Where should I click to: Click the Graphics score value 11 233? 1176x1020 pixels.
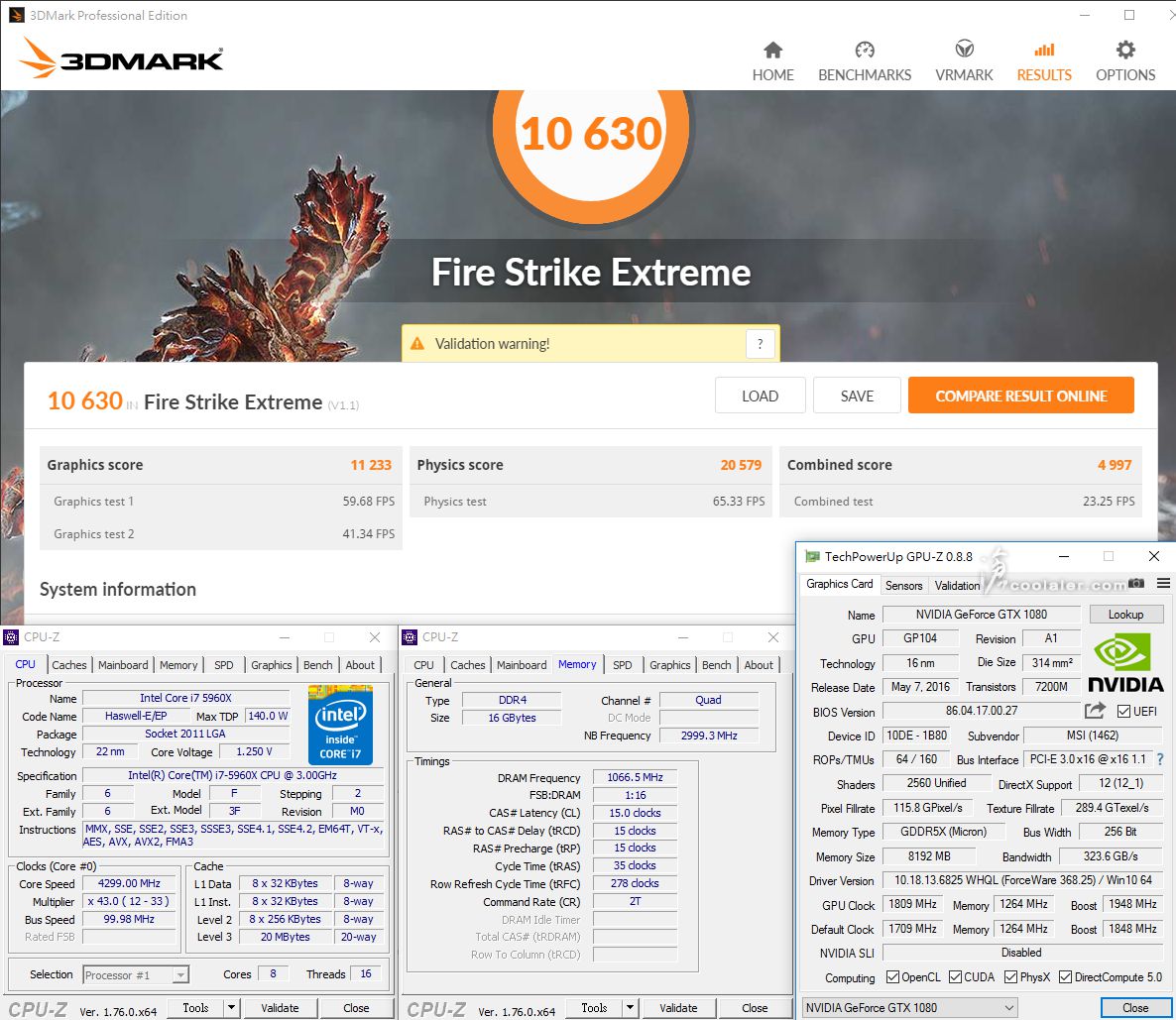[371, 465]
